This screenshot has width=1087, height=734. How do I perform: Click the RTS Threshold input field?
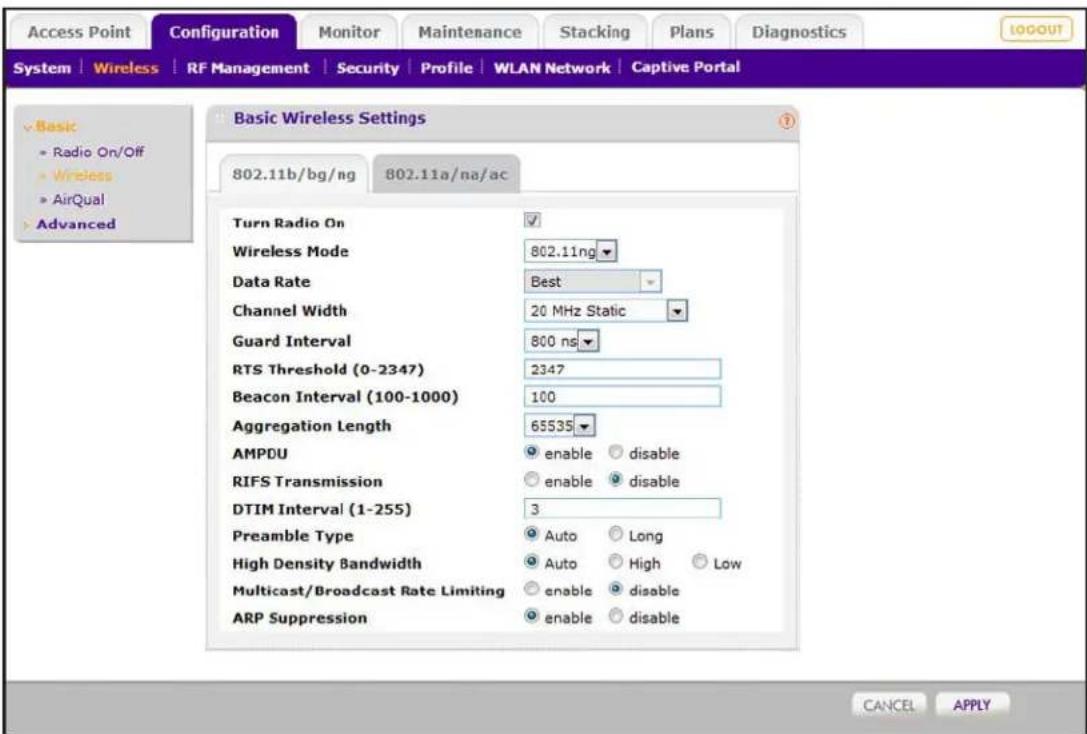pyautogui.click(x=623, y=369)
